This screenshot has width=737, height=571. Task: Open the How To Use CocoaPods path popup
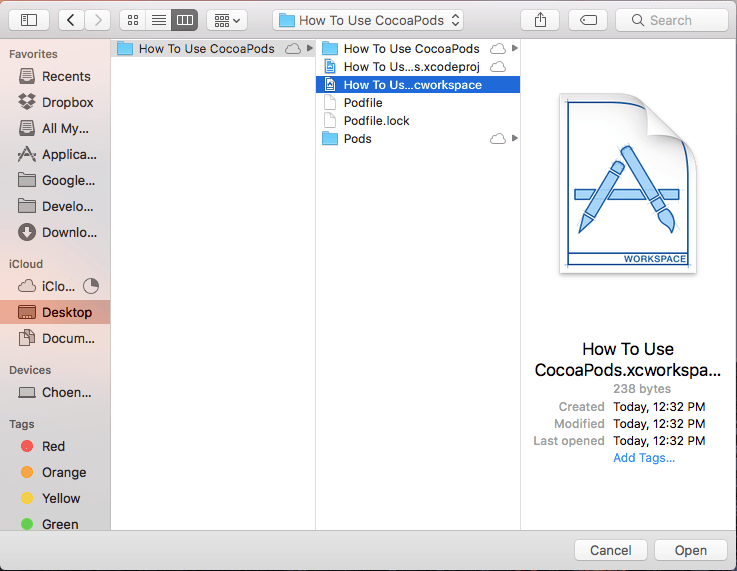coord(368,20)
